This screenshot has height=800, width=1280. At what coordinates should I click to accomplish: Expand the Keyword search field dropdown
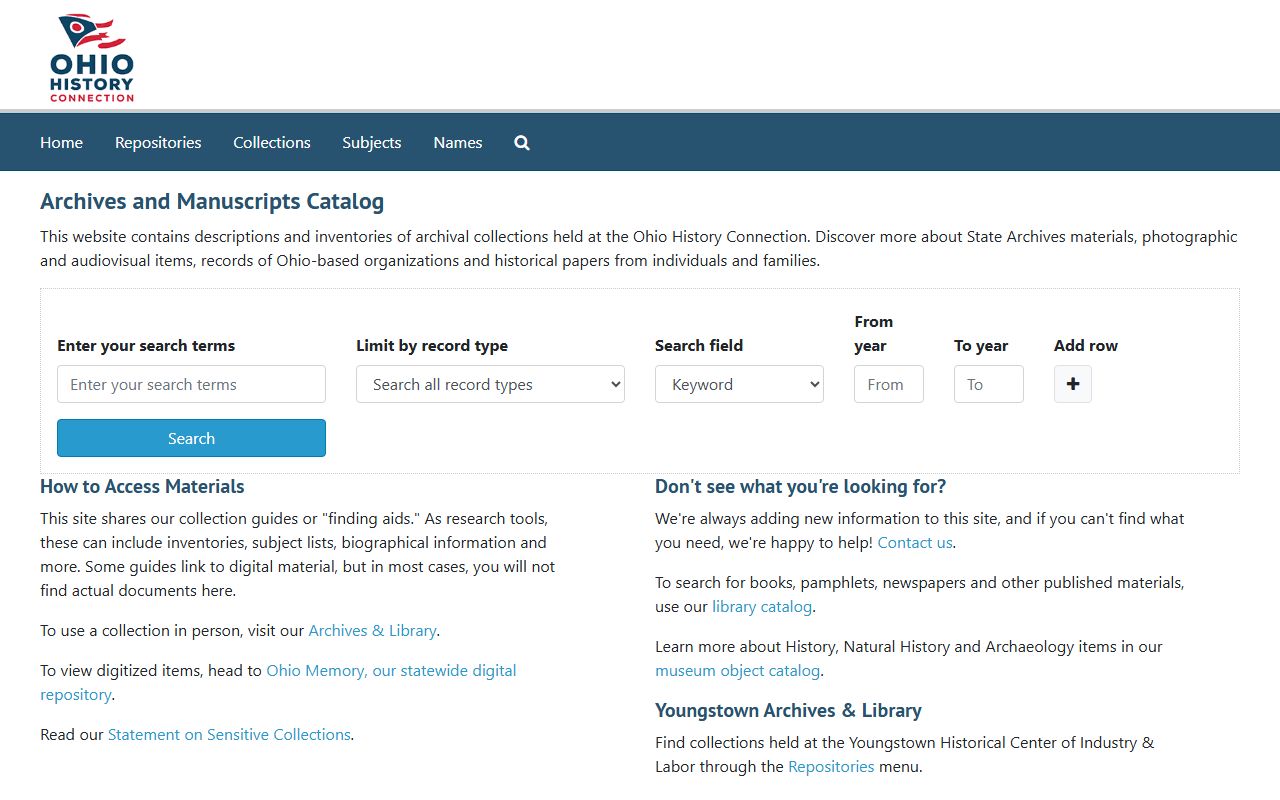[739, 384]
